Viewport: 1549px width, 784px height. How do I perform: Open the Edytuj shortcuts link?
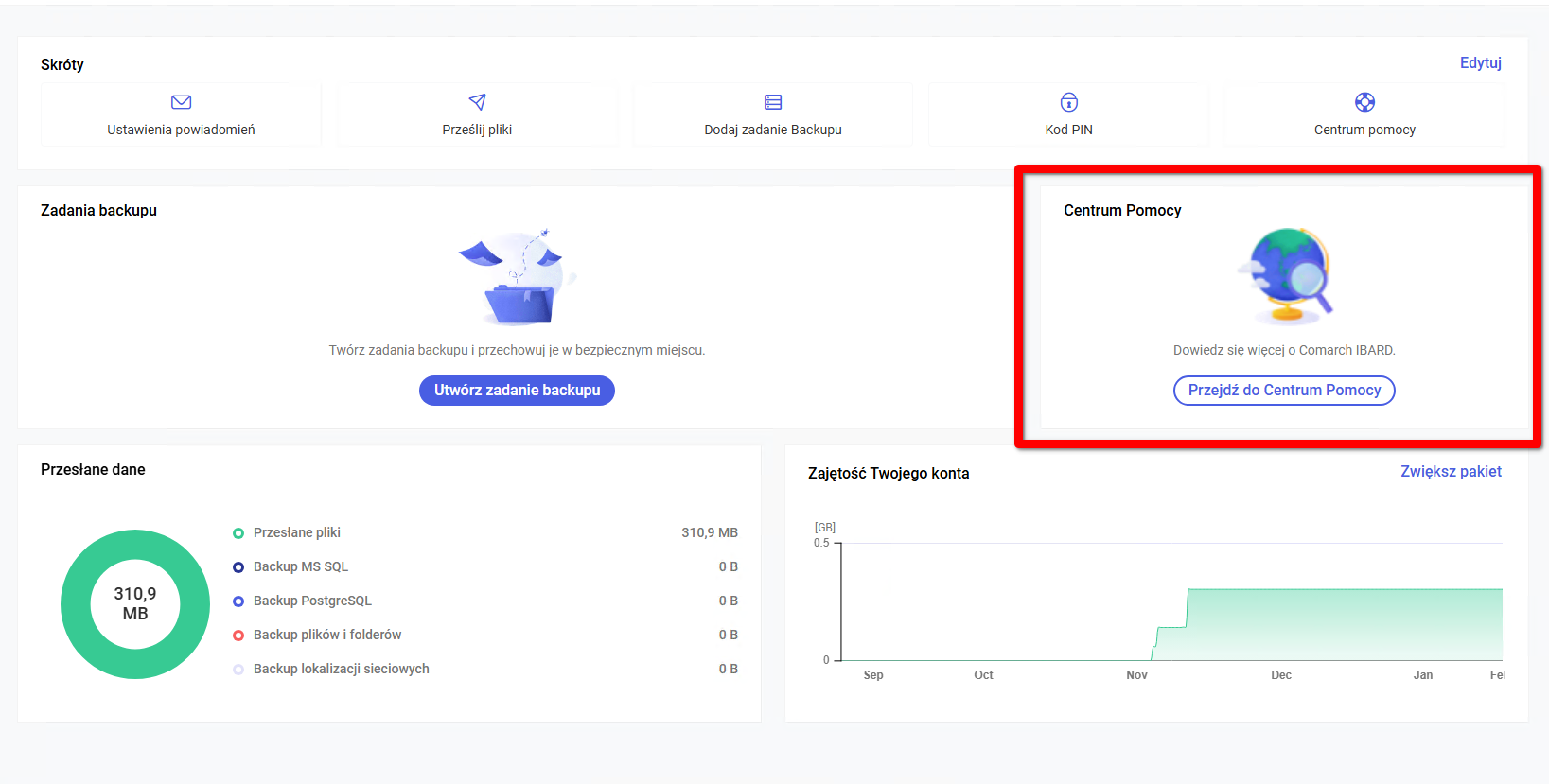[1480, 63]
